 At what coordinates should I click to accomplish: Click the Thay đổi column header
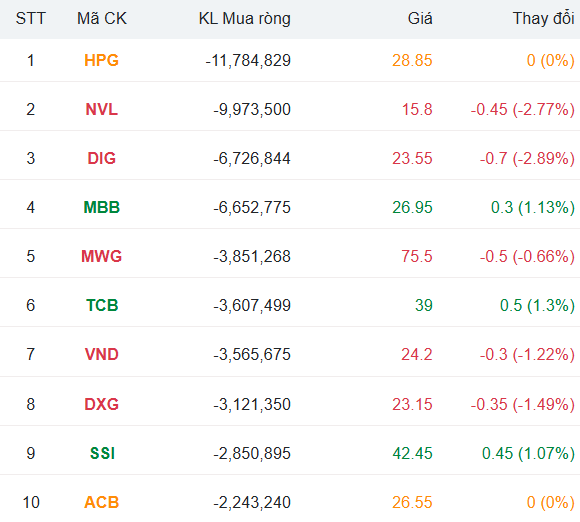[543, 18]
